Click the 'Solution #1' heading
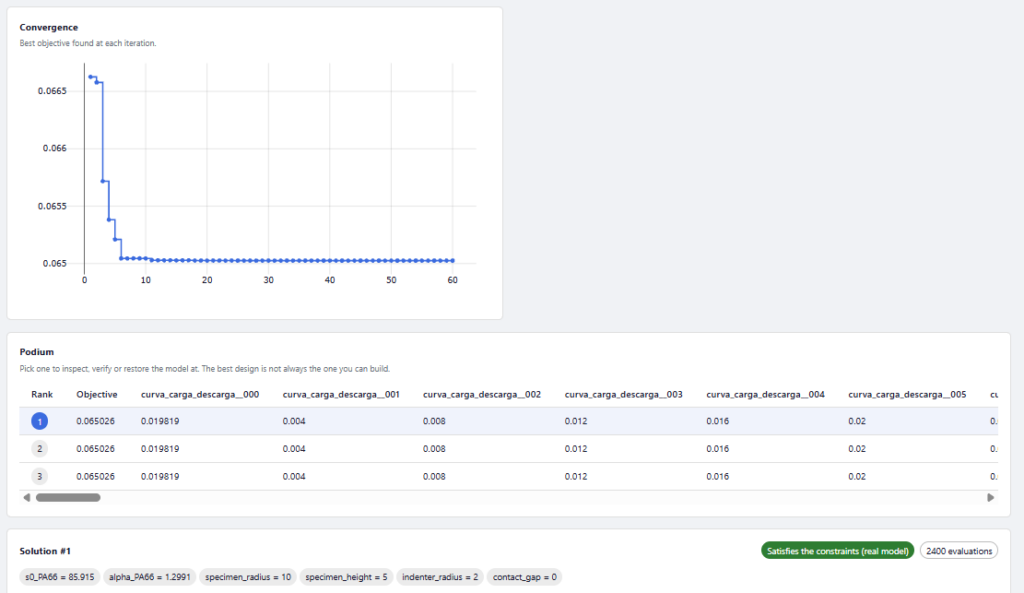This screenshot has height=593, width=1024. 45,551
